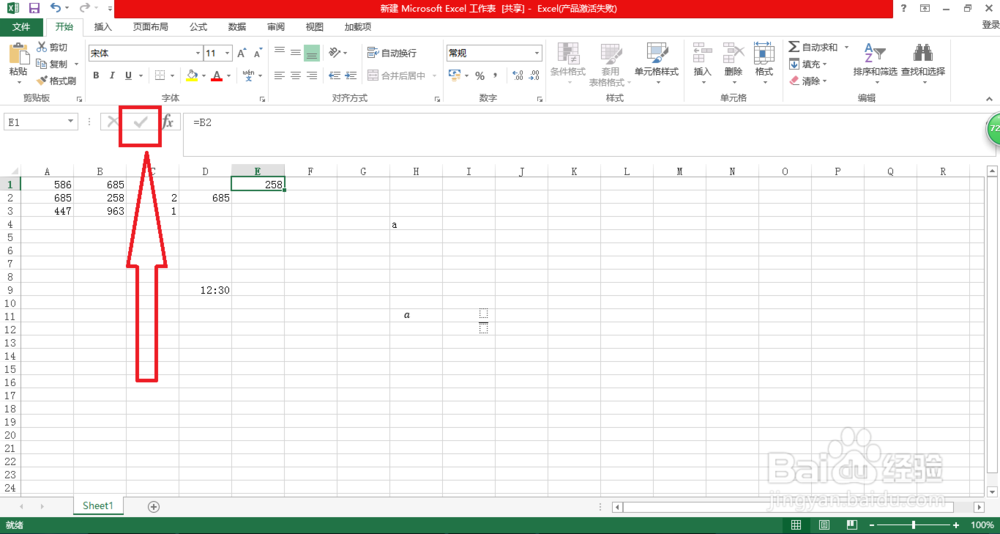Align text right
Image resolution: width=1000 pixels, height=534 pixels.
311,75
